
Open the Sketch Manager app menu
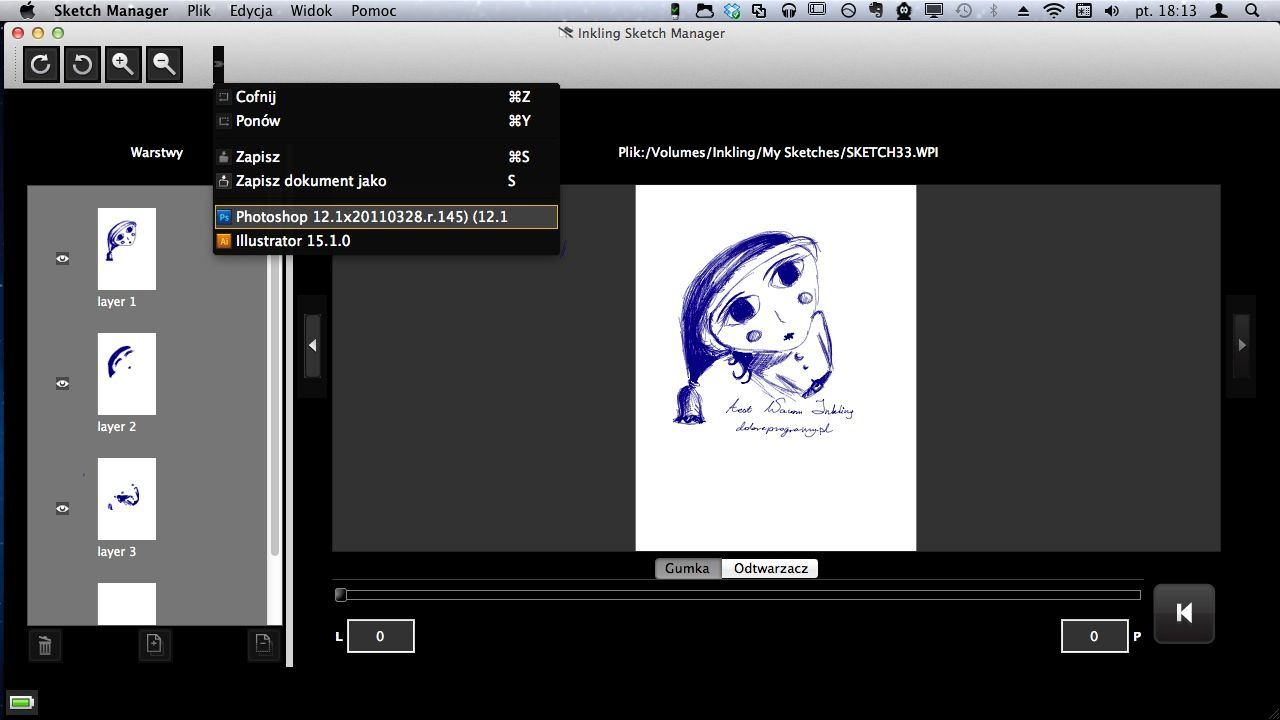111,11
